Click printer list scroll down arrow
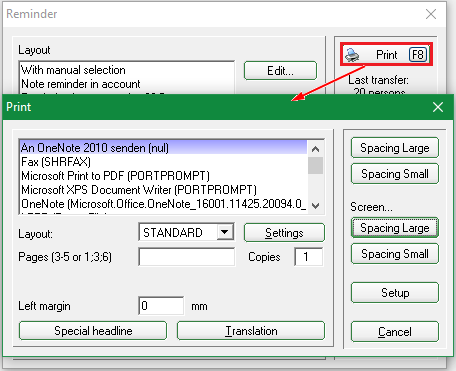 click(315, 206)
